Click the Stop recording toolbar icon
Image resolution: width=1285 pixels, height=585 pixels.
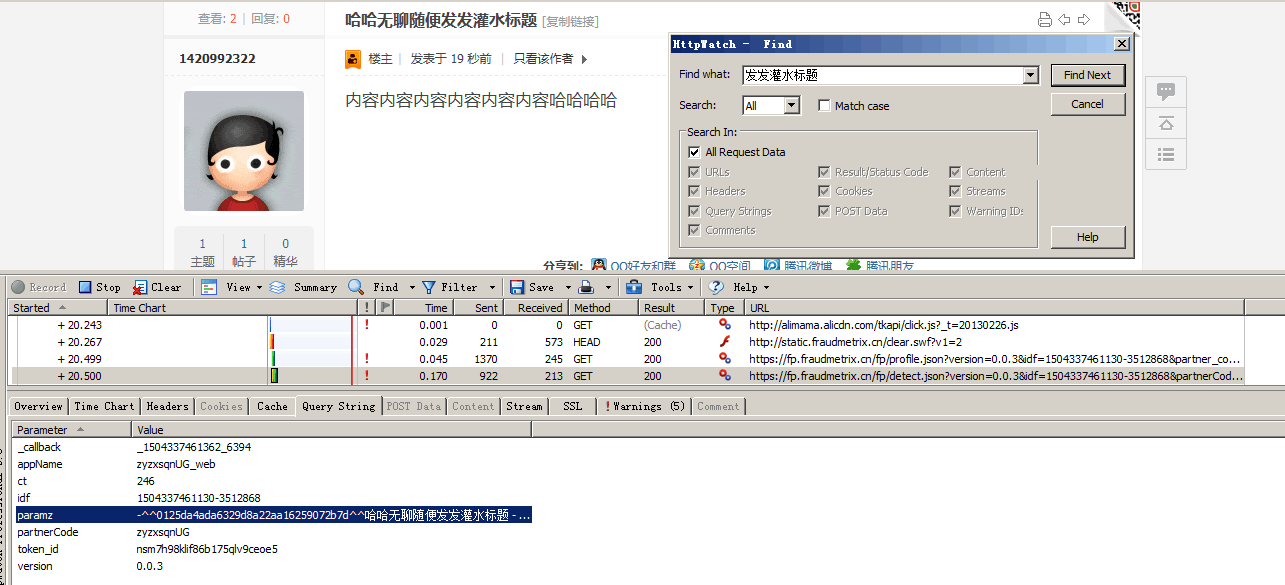(x=86, y=287)
